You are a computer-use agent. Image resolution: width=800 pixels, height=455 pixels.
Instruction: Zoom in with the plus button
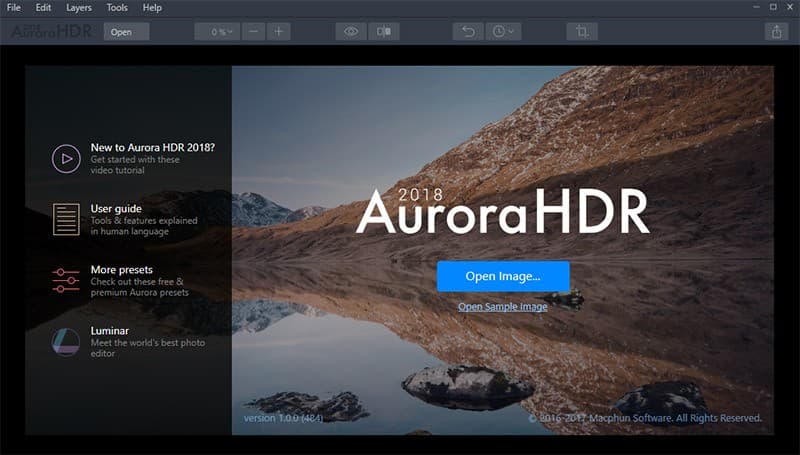coord(279,32)
